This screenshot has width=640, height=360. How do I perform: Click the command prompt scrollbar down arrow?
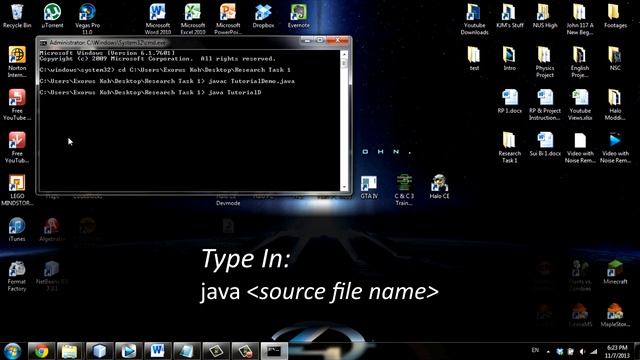(x=344, y=187)
